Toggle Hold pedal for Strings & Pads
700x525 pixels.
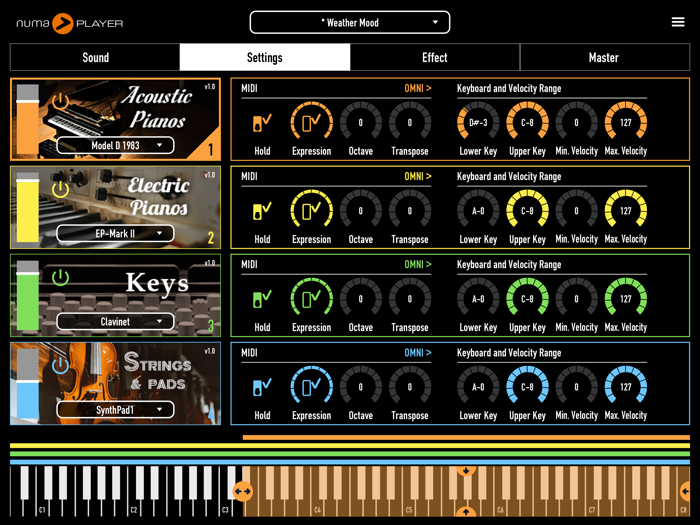coord(262,387)
